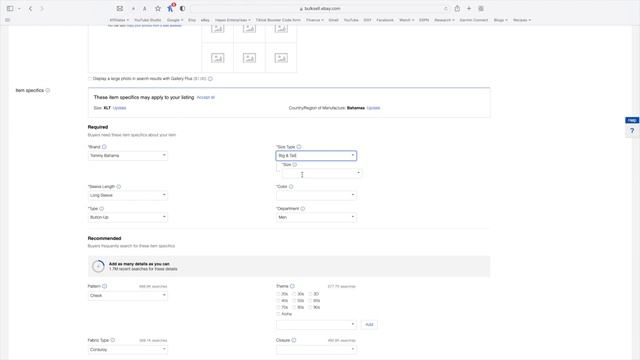
Task: Check the Aloha theme checkbox
Action: [x=278, y=314]
